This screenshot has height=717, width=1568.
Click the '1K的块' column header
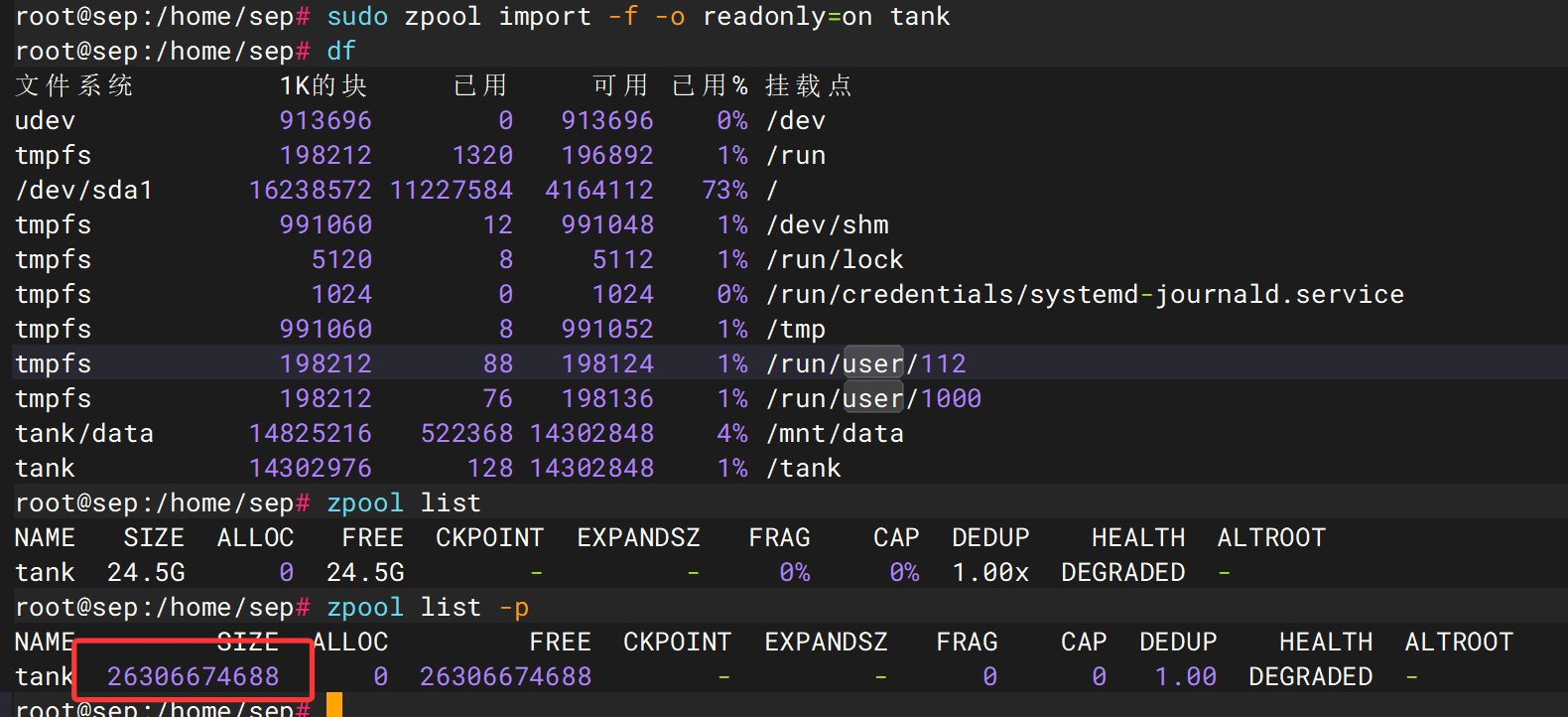click(324, 86)
